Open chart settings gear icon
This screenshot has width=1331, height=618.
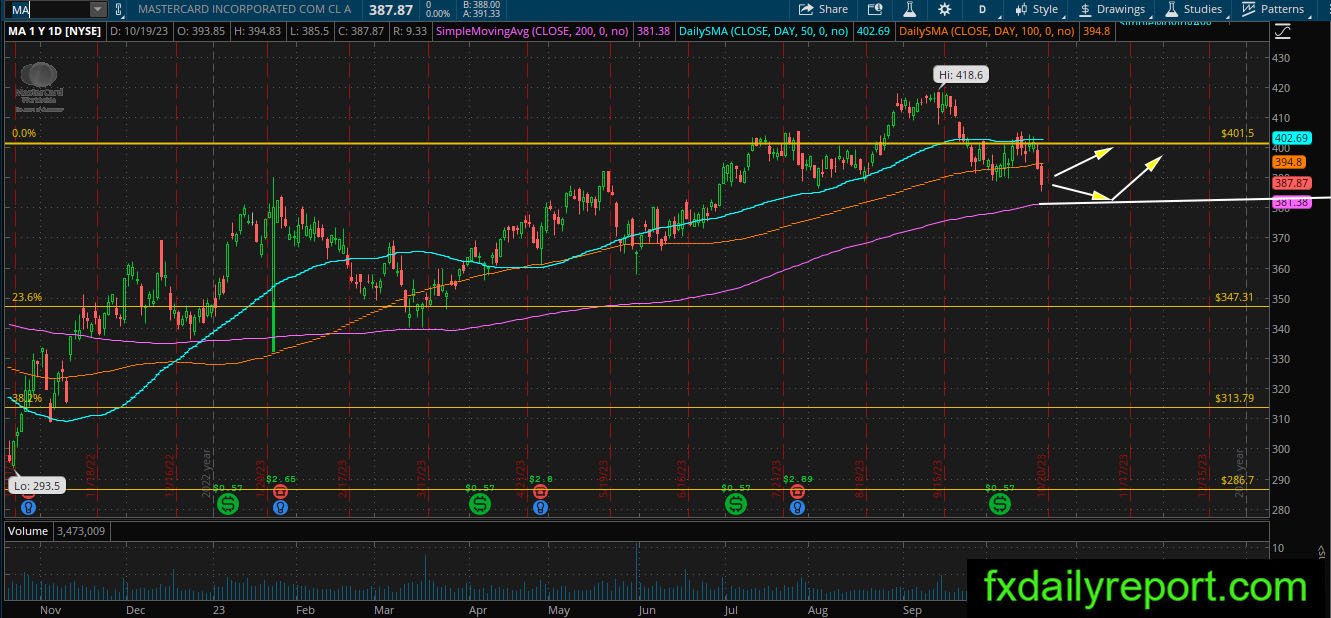coord(945,9)
